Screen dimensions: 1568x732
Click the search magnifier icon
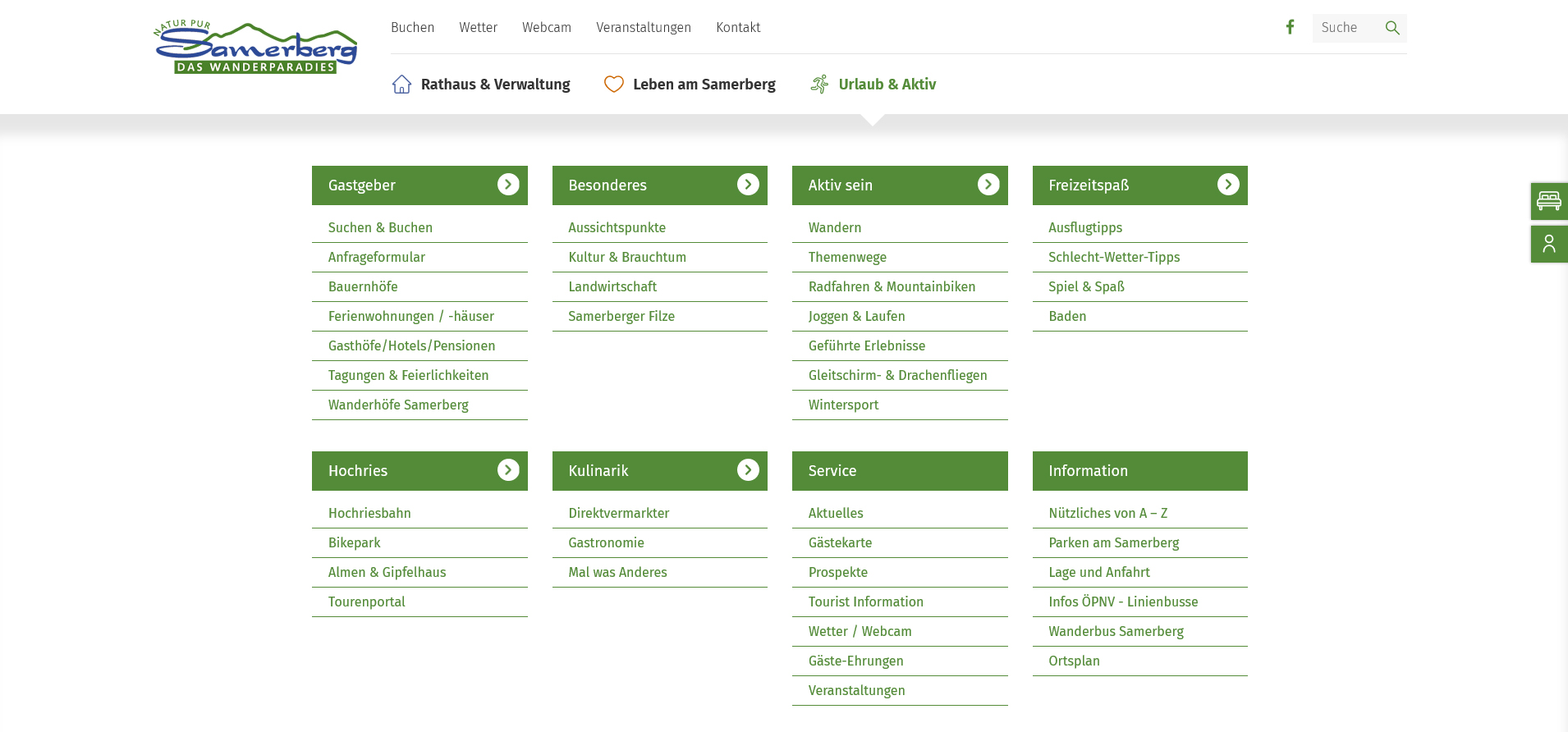click(1391, 28)
